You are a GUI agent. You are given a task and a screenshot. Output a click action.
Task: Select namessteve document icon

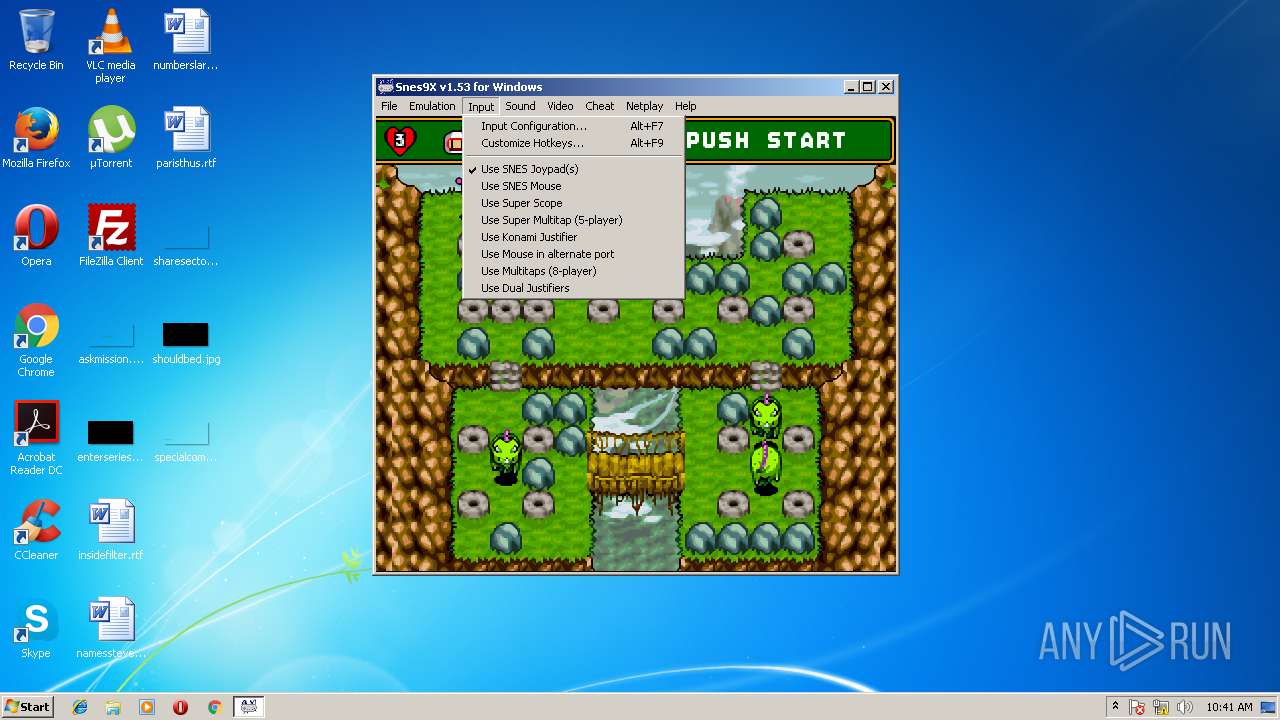point(110,628)
